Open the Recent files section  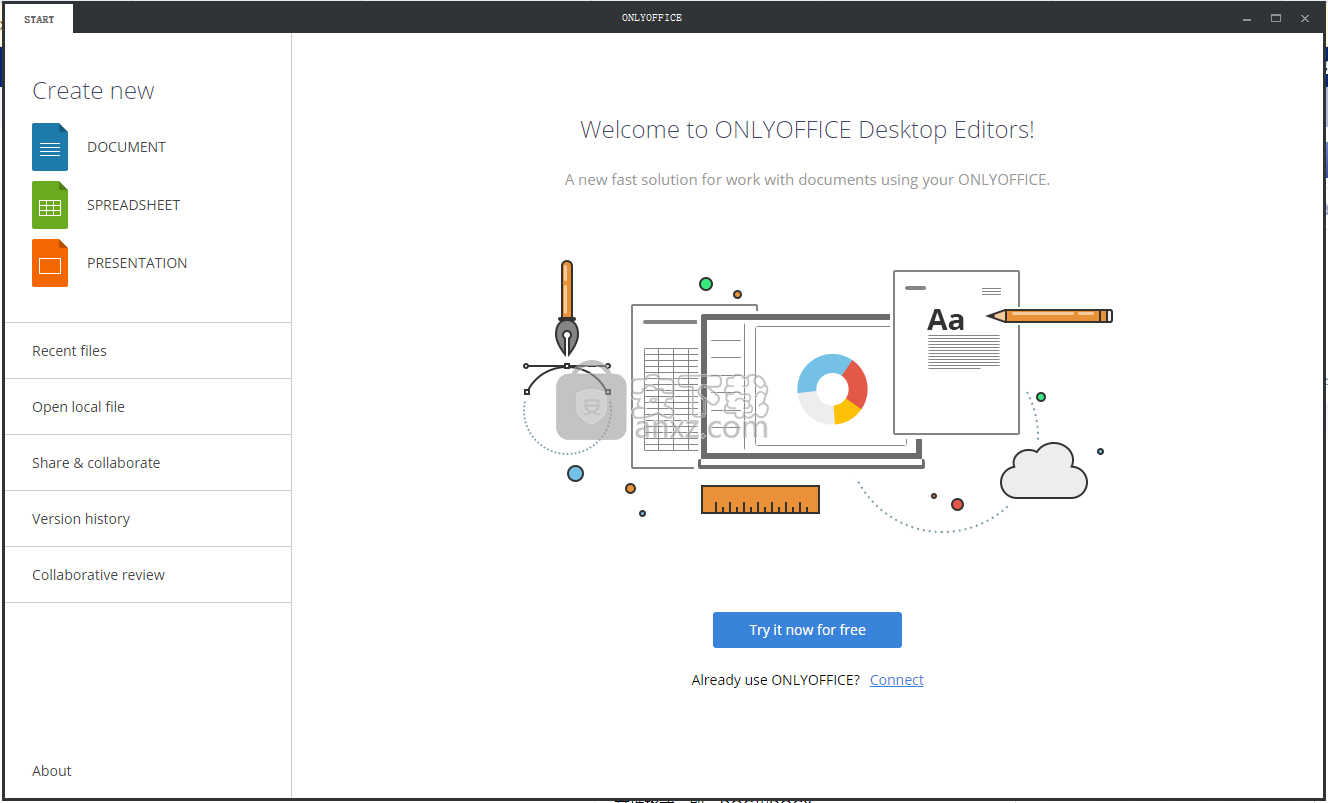click(x=148, y=351)
